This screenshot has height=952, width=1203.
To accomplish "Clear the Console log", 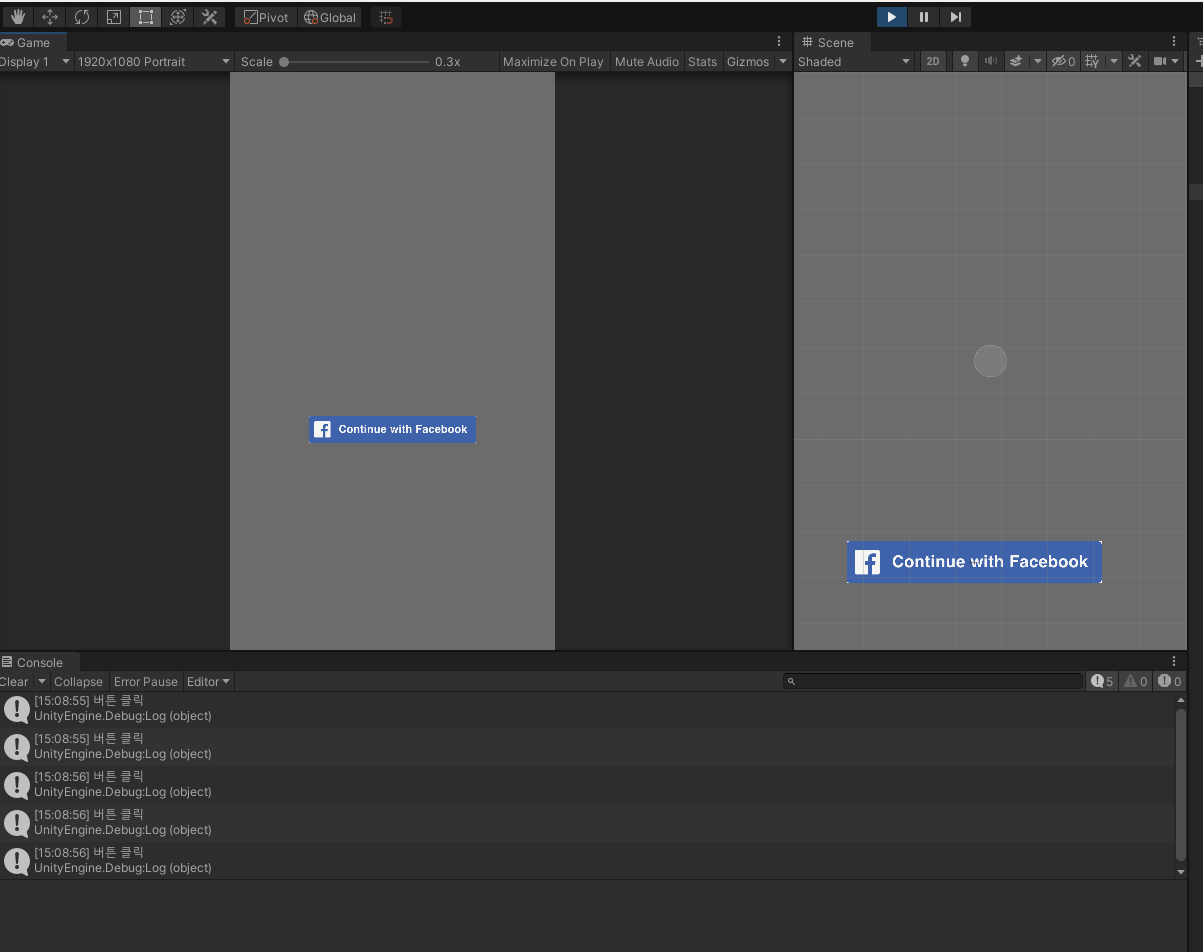I will [14, 681].
